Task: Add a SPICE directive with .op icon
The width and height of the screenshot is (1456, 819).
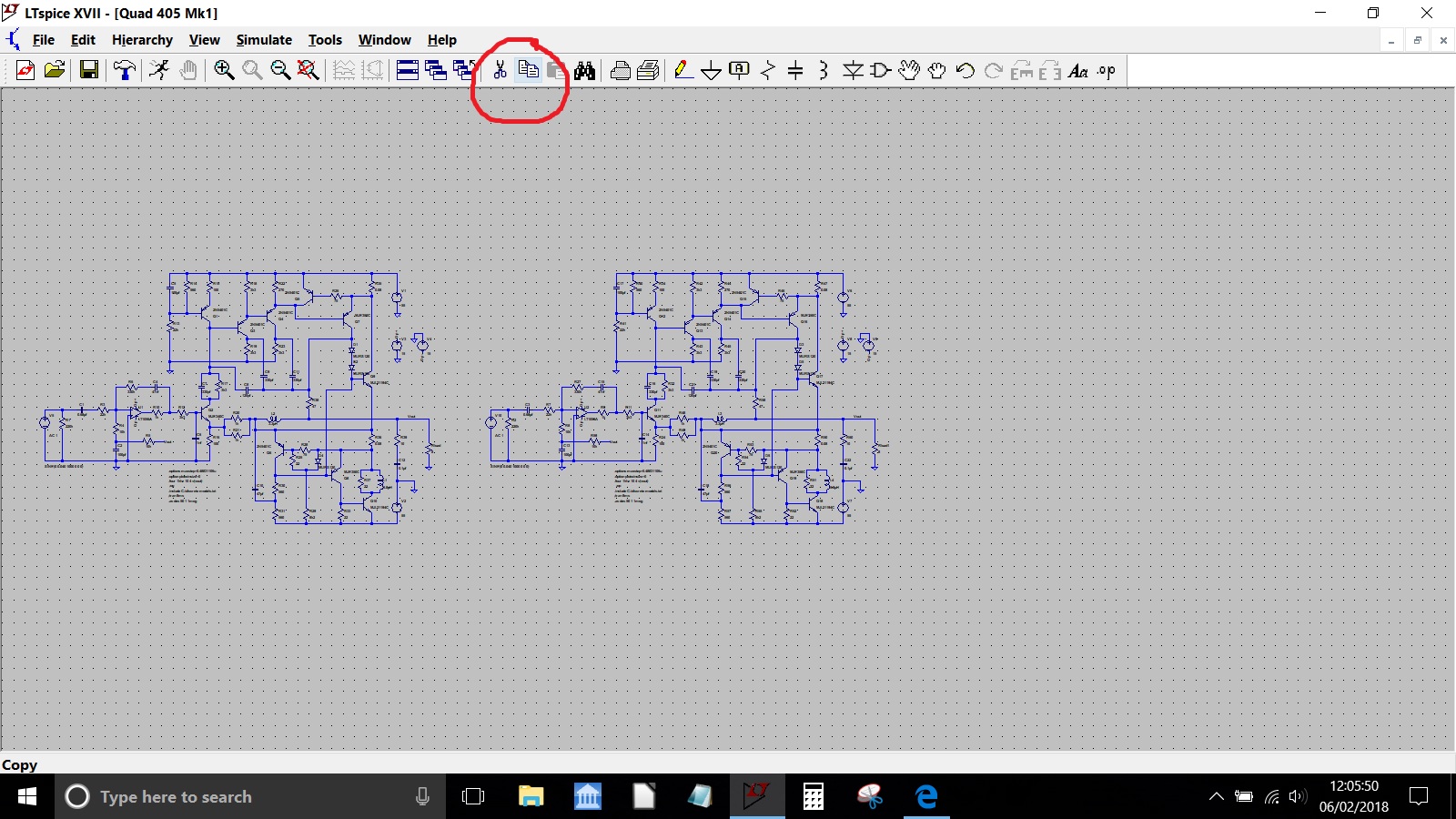Action: 1107,70
